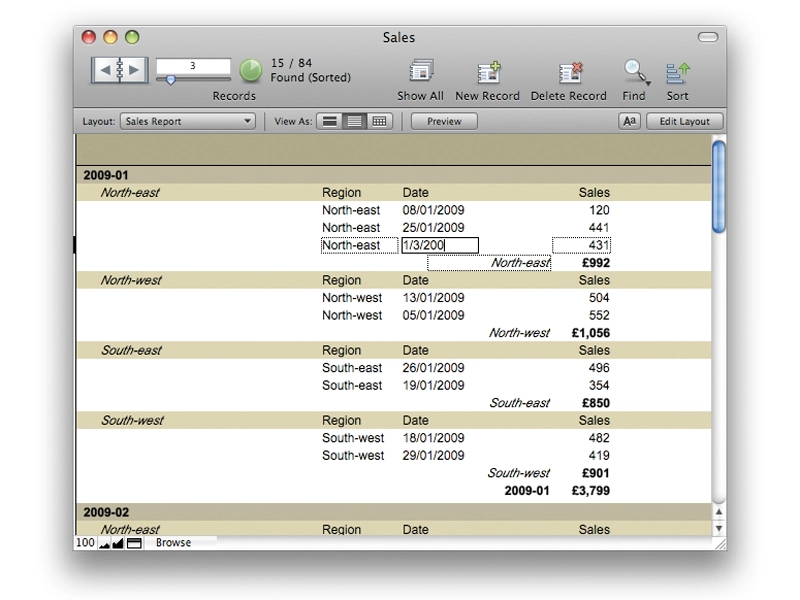This screenshot has height=600, width=800.
Task: Click the Aa formatting bar button
Action: tap(630, 121)
